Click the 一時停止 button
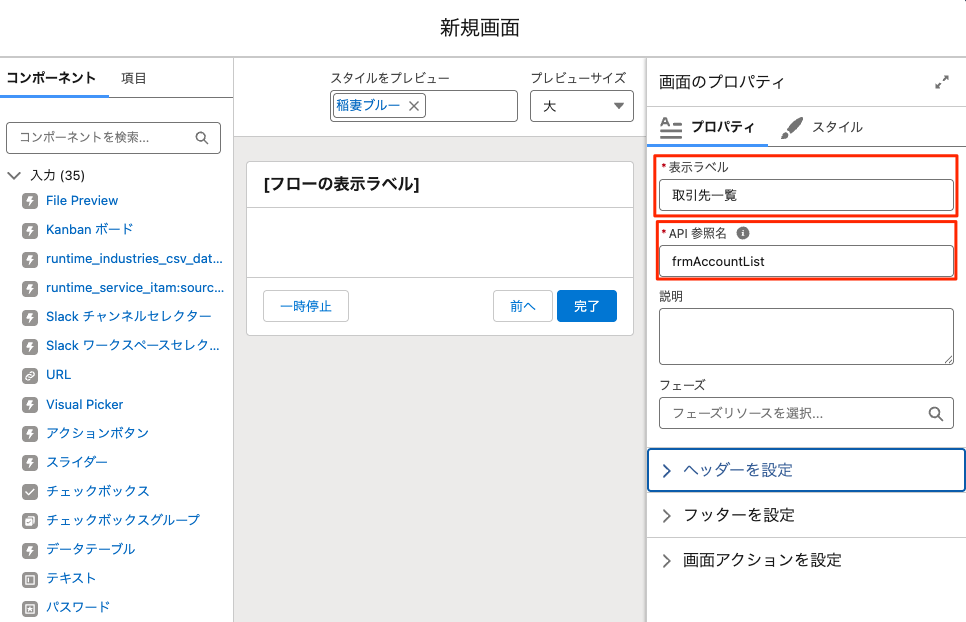 click(x=306, y=306)
